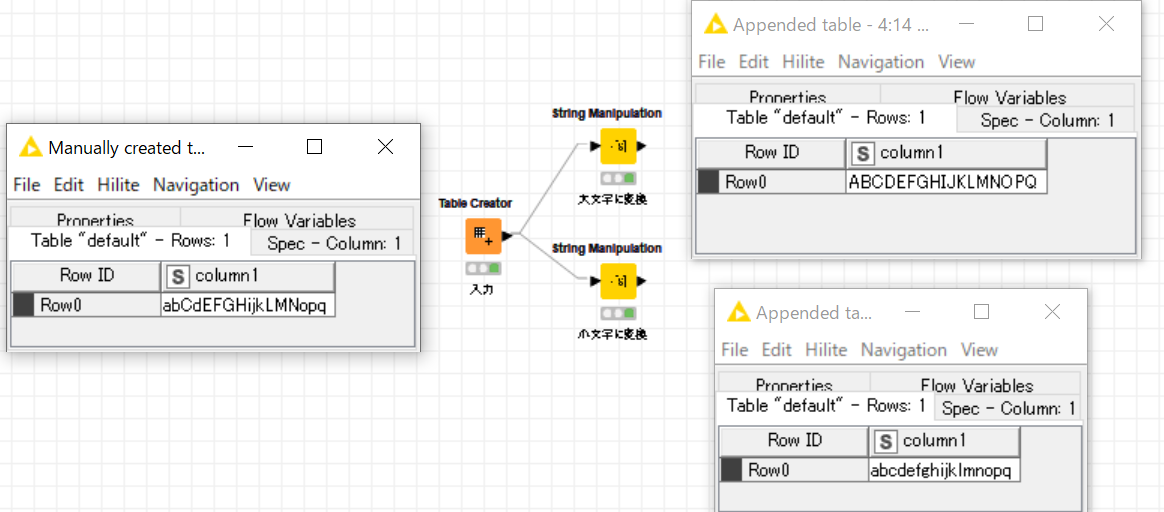
Task: Switch to Flow Variables tab in upper Appended table
Action: coord(1009,97)
